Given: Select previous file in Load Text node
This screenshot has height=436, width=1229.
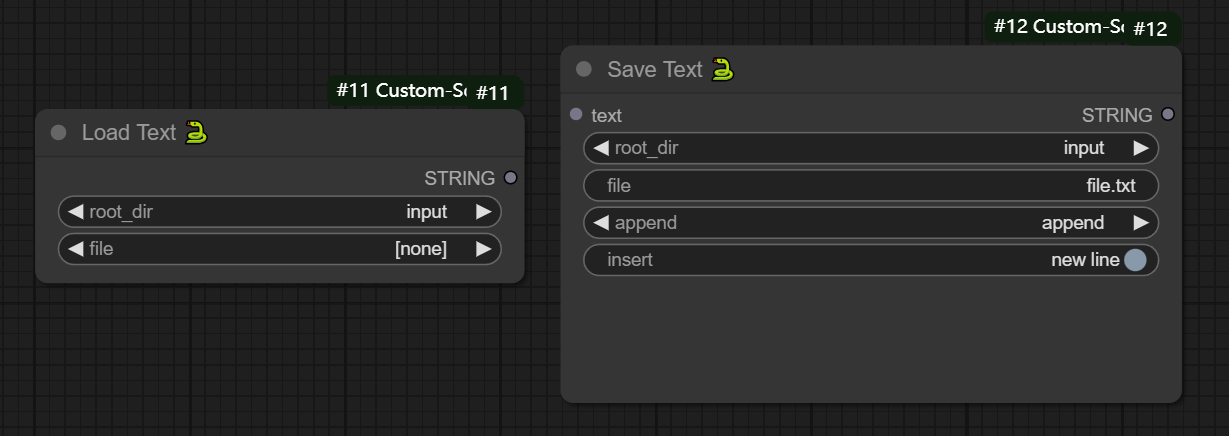Looking at the screenshot, I should click(75, 249).
